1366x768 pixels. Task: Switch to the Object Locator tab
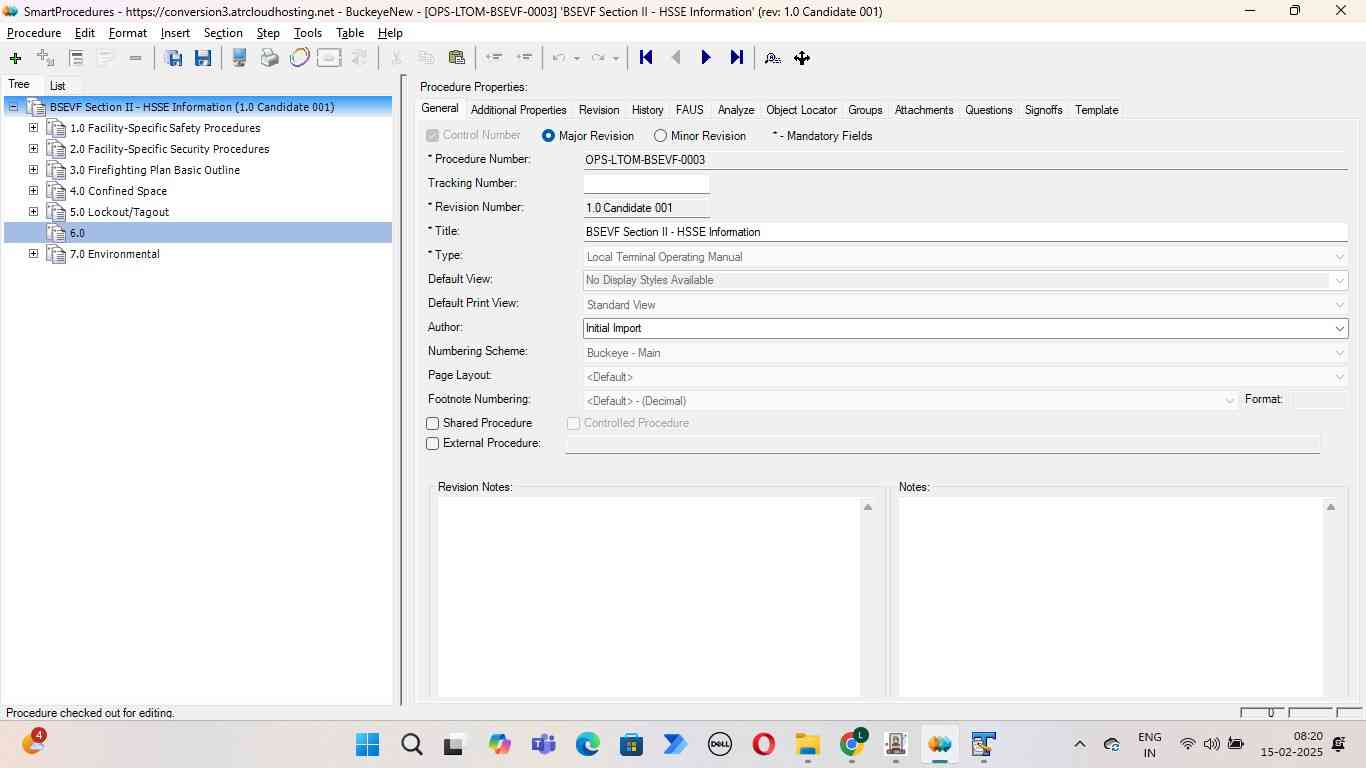point(801,110)
